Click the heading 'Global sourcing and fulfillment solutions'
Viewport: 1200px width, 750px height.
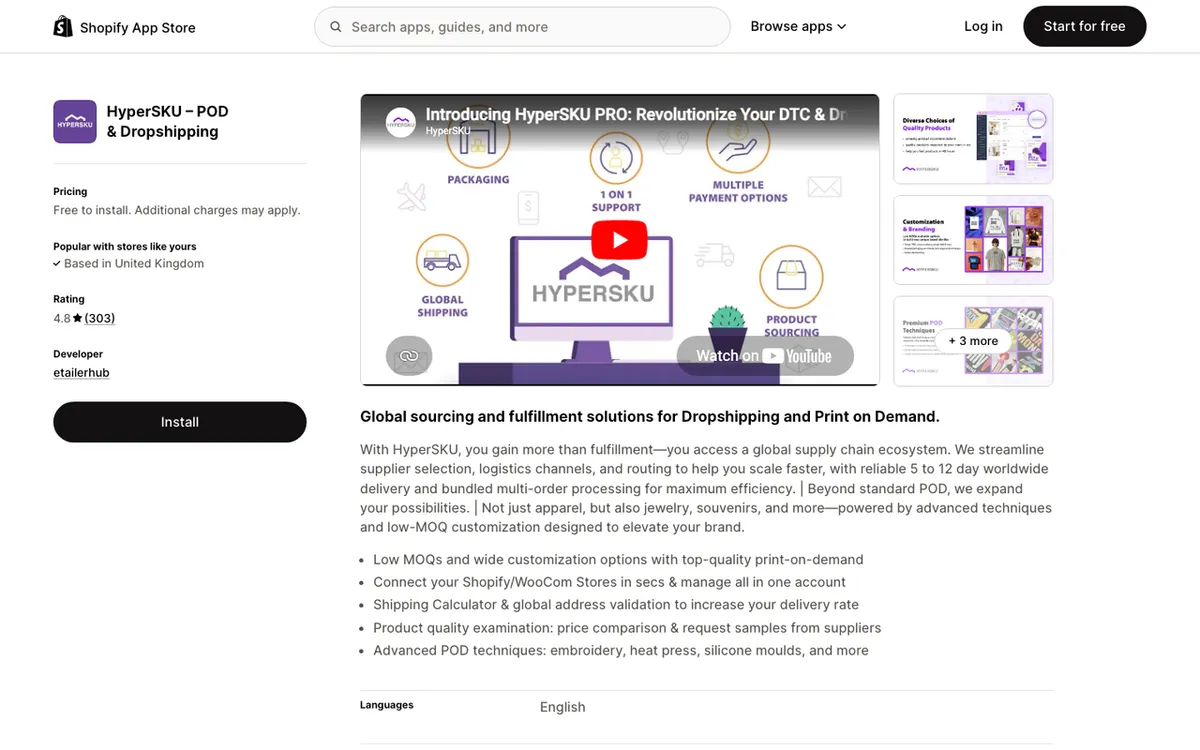650,417
